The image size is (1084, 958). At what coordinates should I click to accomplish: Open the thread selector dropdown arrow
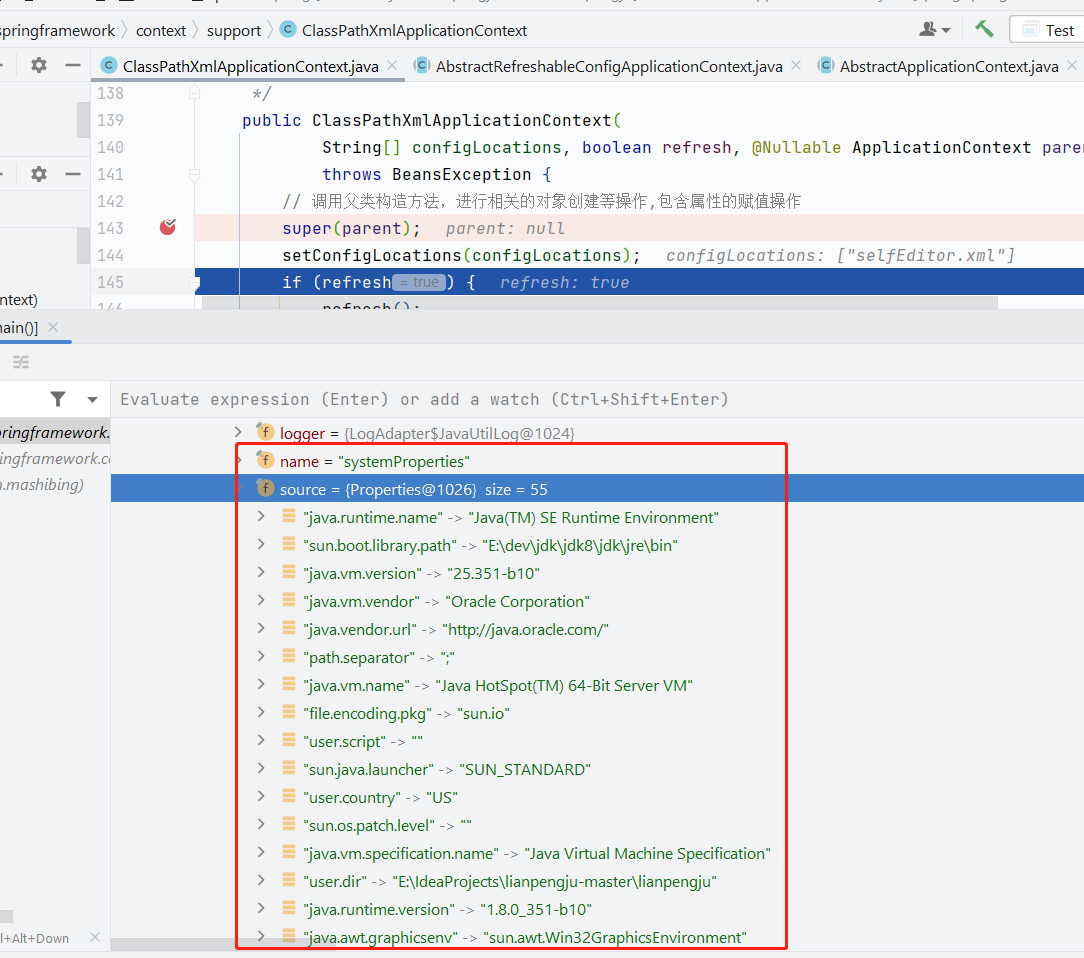point(93,399)
